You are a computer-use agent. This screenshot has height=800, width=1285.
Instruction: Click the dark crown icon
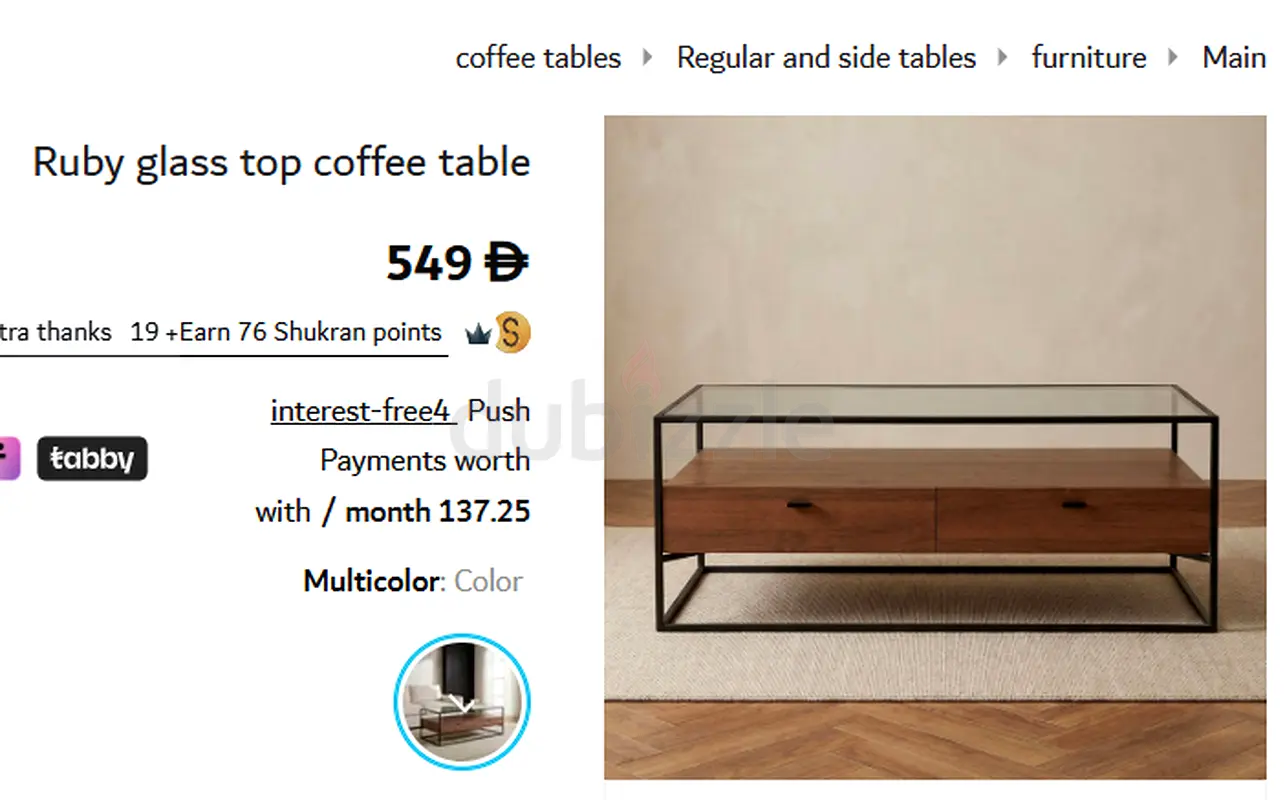click(x=478, y=335)
